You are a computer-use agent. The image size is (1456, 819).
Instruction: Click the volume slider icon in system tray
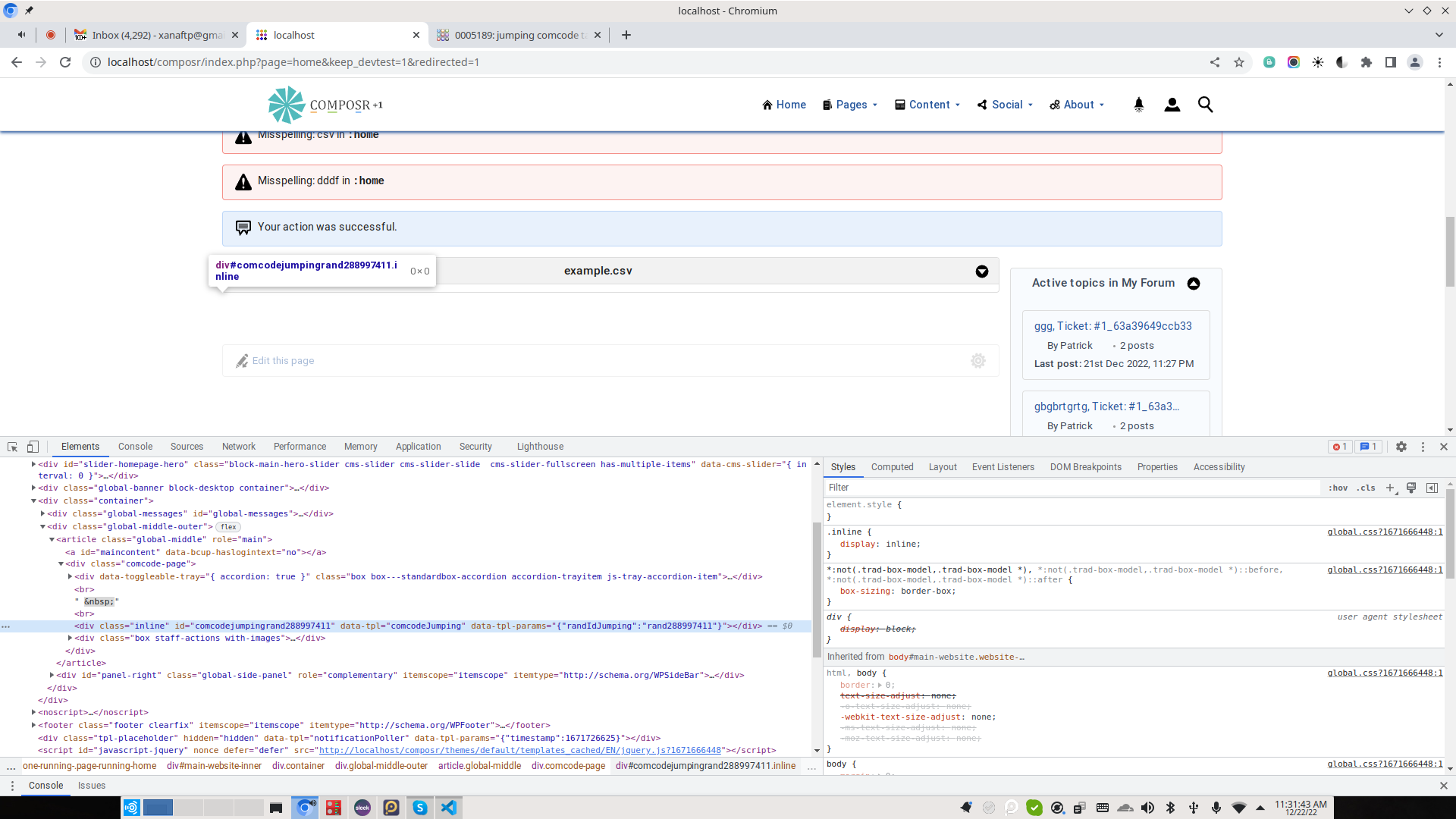(x=1147, y=808)
